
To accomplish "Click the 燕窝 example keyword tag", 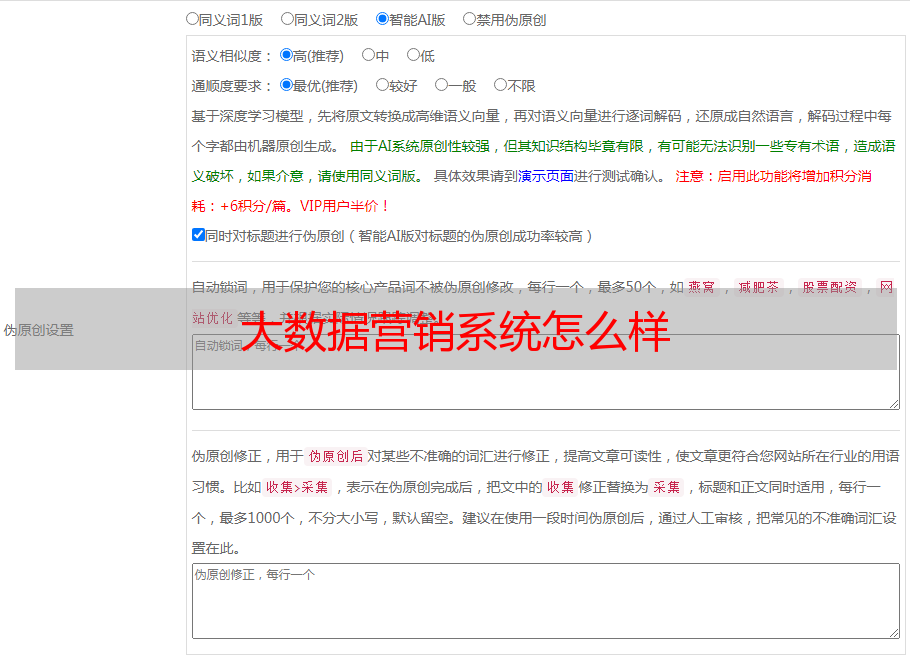I will pos(702,287).
